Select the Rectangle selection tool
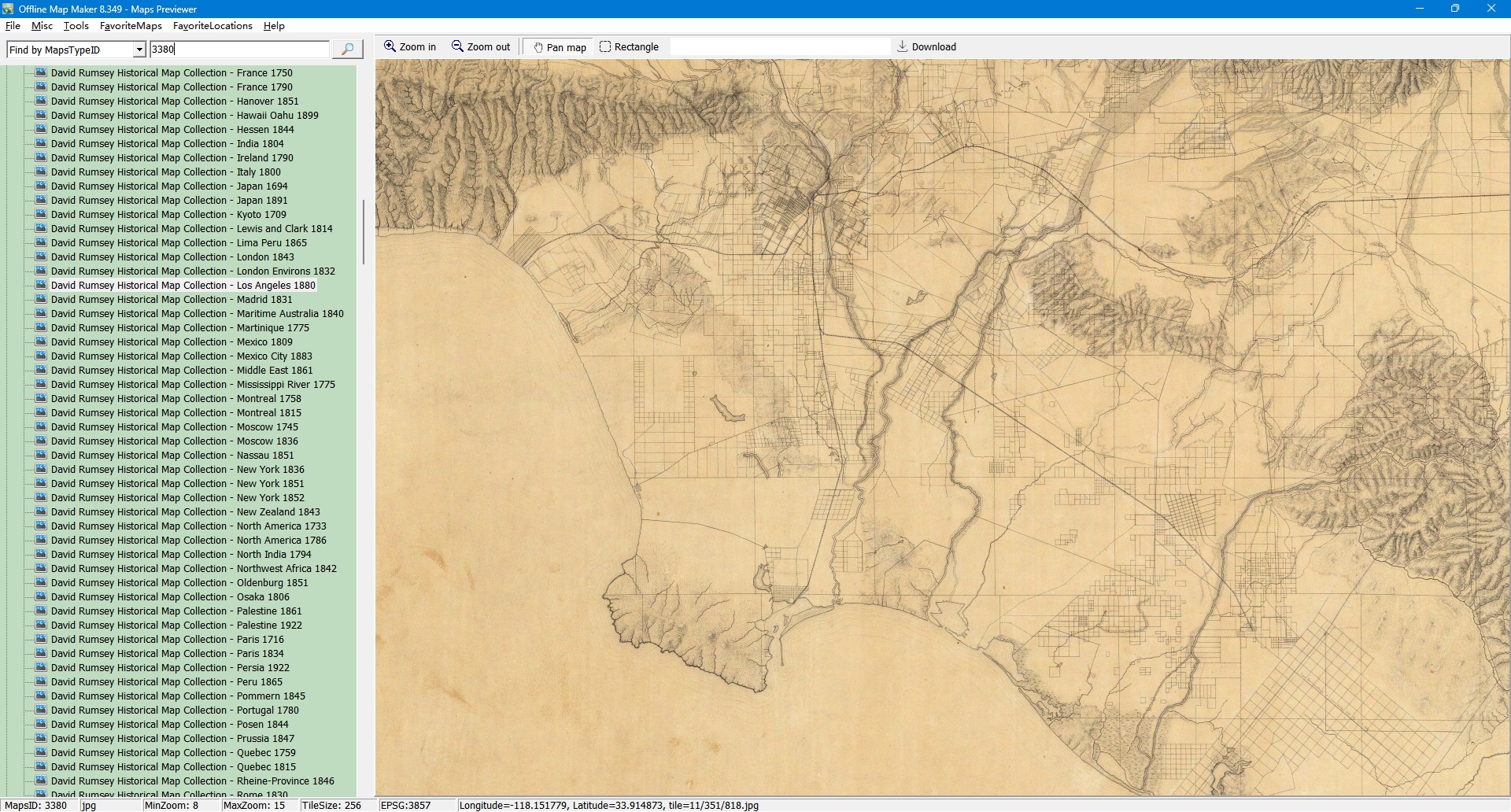Viewport: 1511px width, 812px height. pos(629,47)
